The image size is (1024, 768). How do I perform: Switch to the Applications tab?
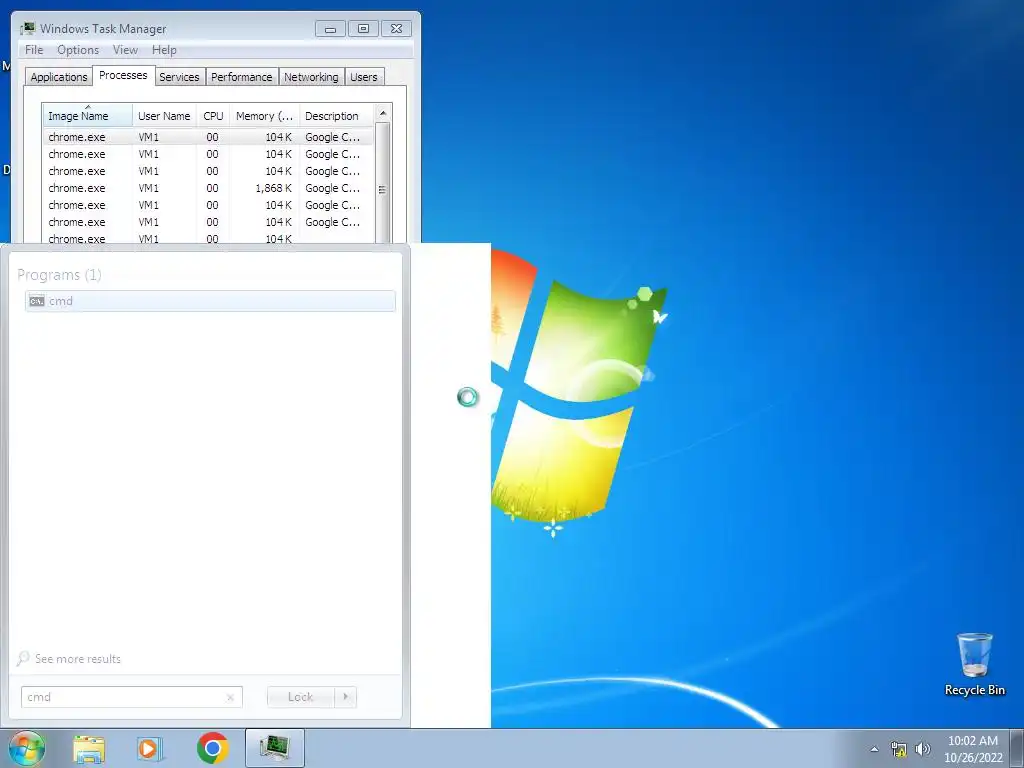59,77
